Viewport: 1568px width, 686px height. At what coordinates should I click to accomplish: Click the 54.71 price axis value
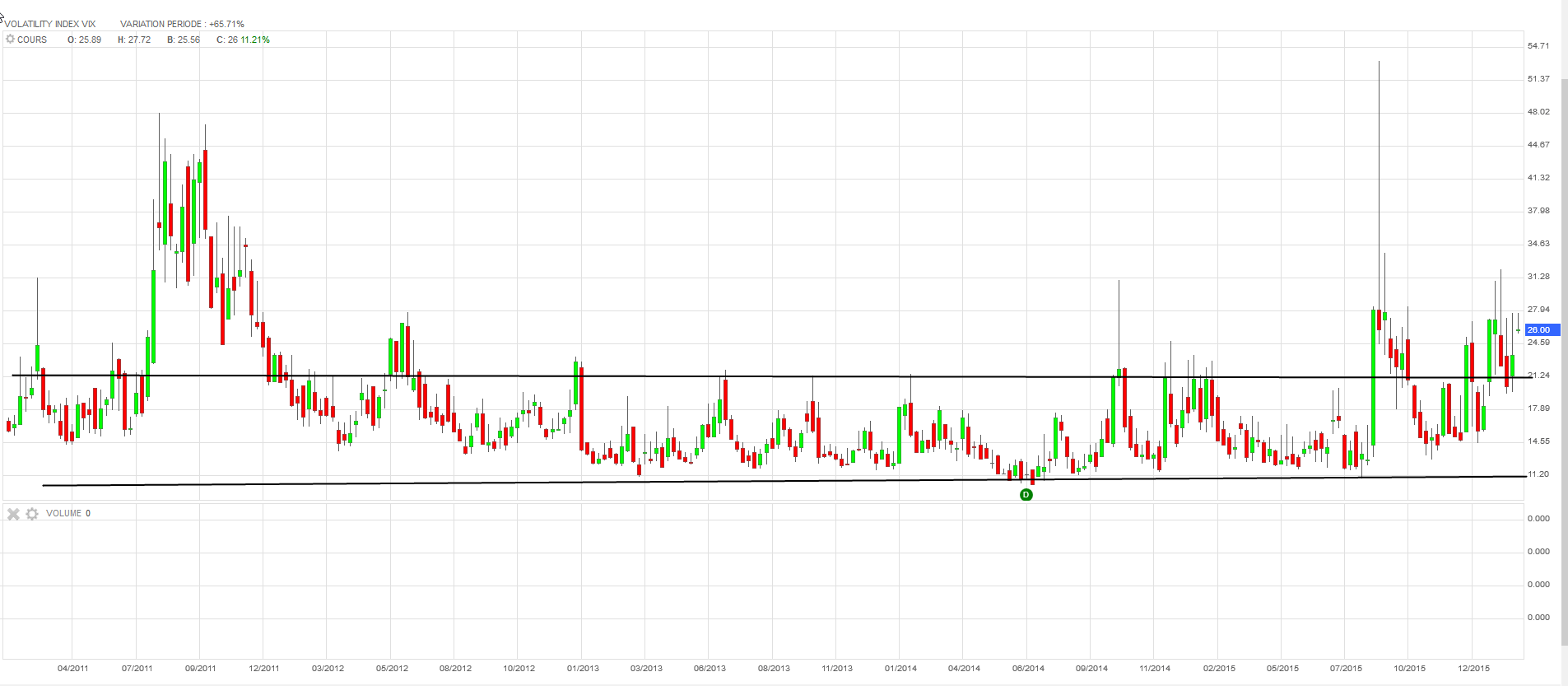(1538, 46)
